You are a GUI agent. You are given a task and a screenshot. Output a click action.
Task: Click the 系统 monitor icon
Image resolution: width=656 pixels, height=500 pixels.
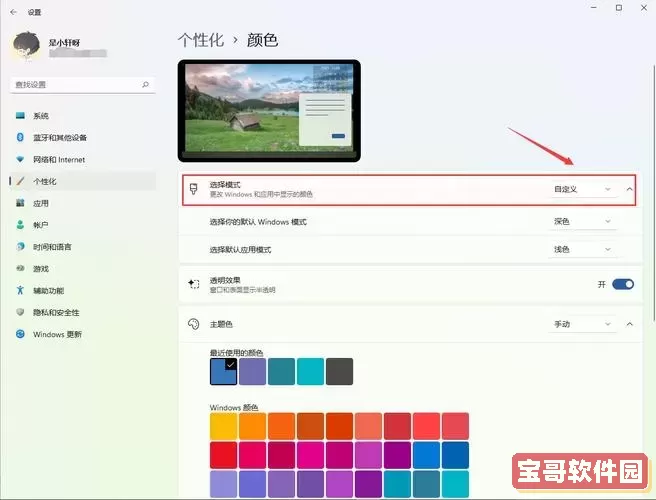tap(20, 115)
